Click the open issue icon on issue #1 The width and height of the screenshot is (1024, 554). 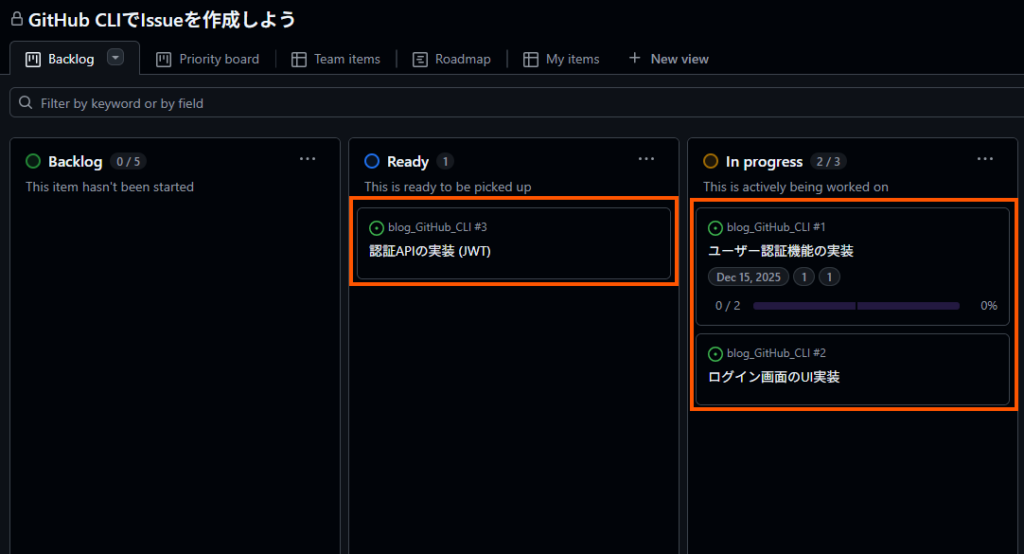[x=715, y=228]
